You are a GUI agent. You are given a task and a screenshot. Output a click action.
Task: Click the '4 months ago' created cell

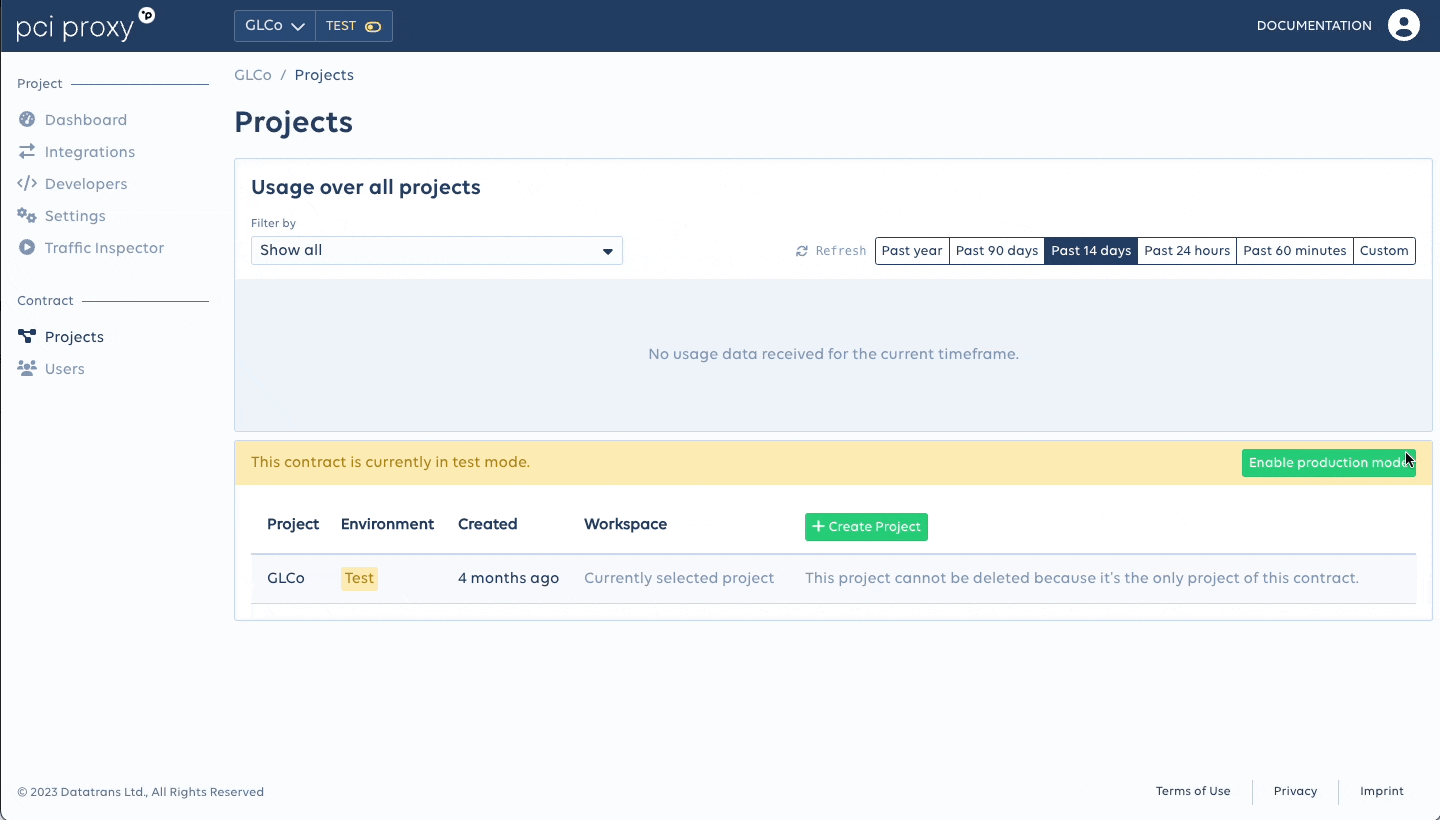tap(508, 578)
